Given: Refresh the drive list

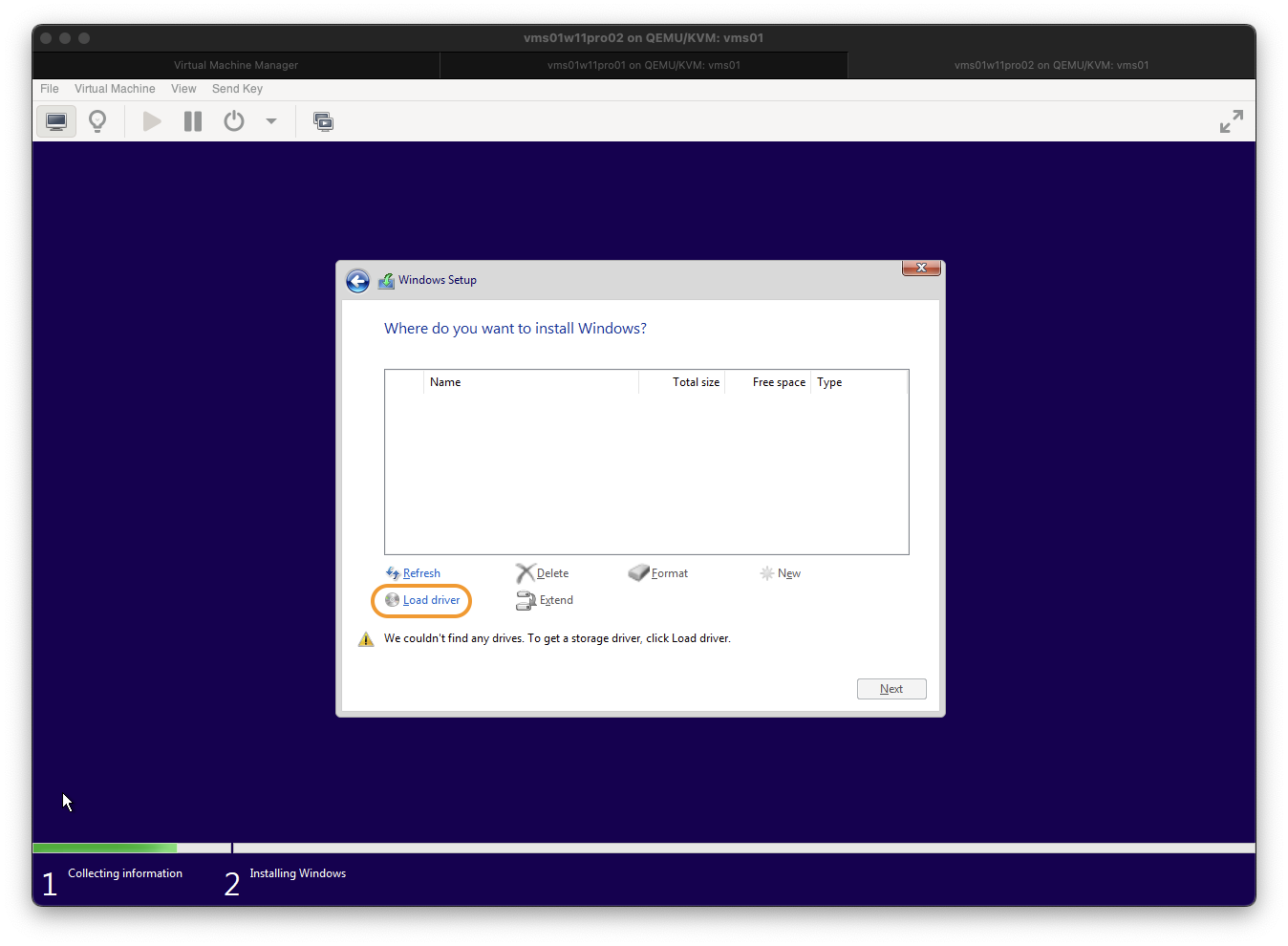Looking at the screenshot, I should (x=421, y=573).
